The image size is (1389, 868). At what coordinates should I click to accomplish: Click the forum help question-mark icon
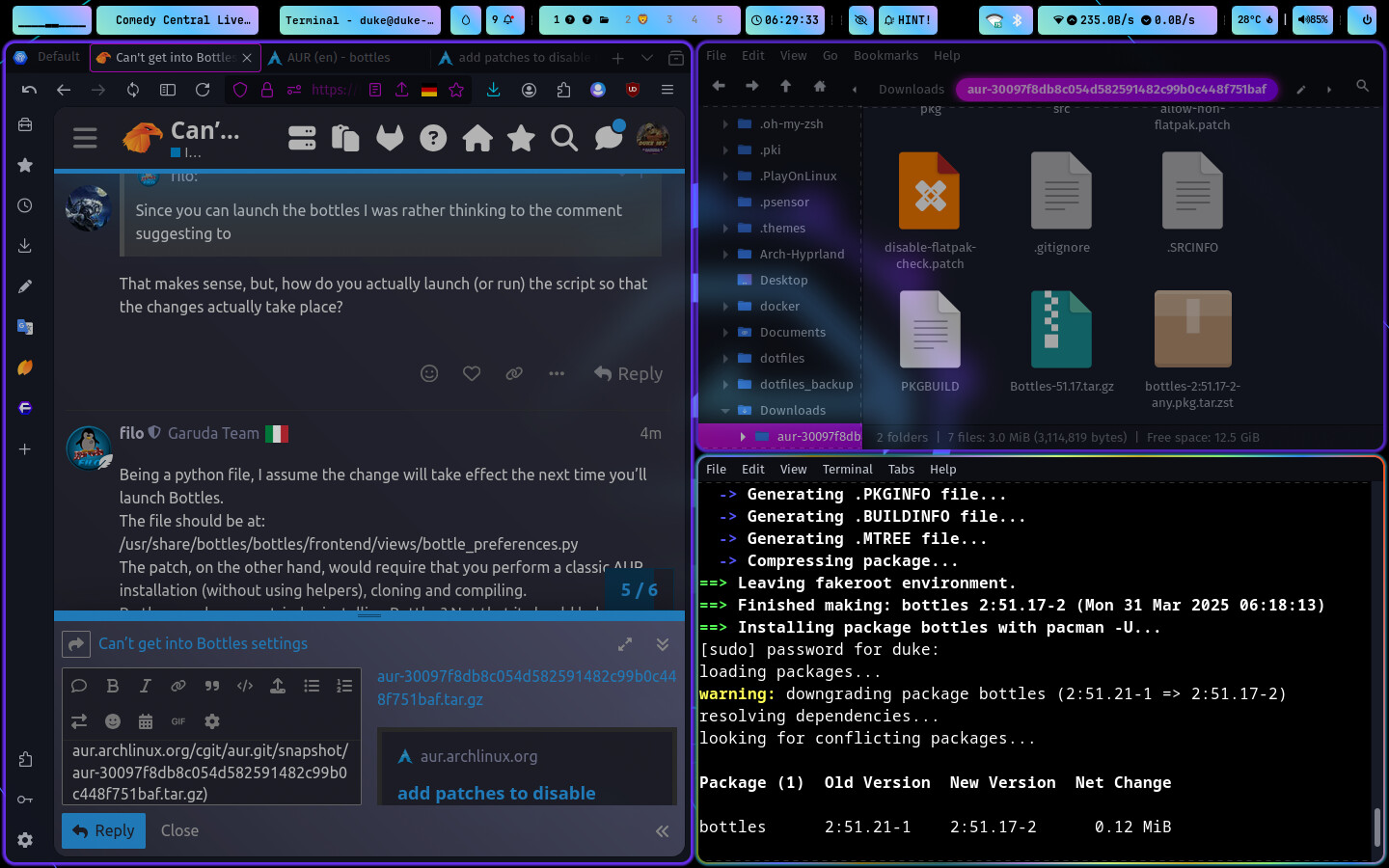point(433,138)
